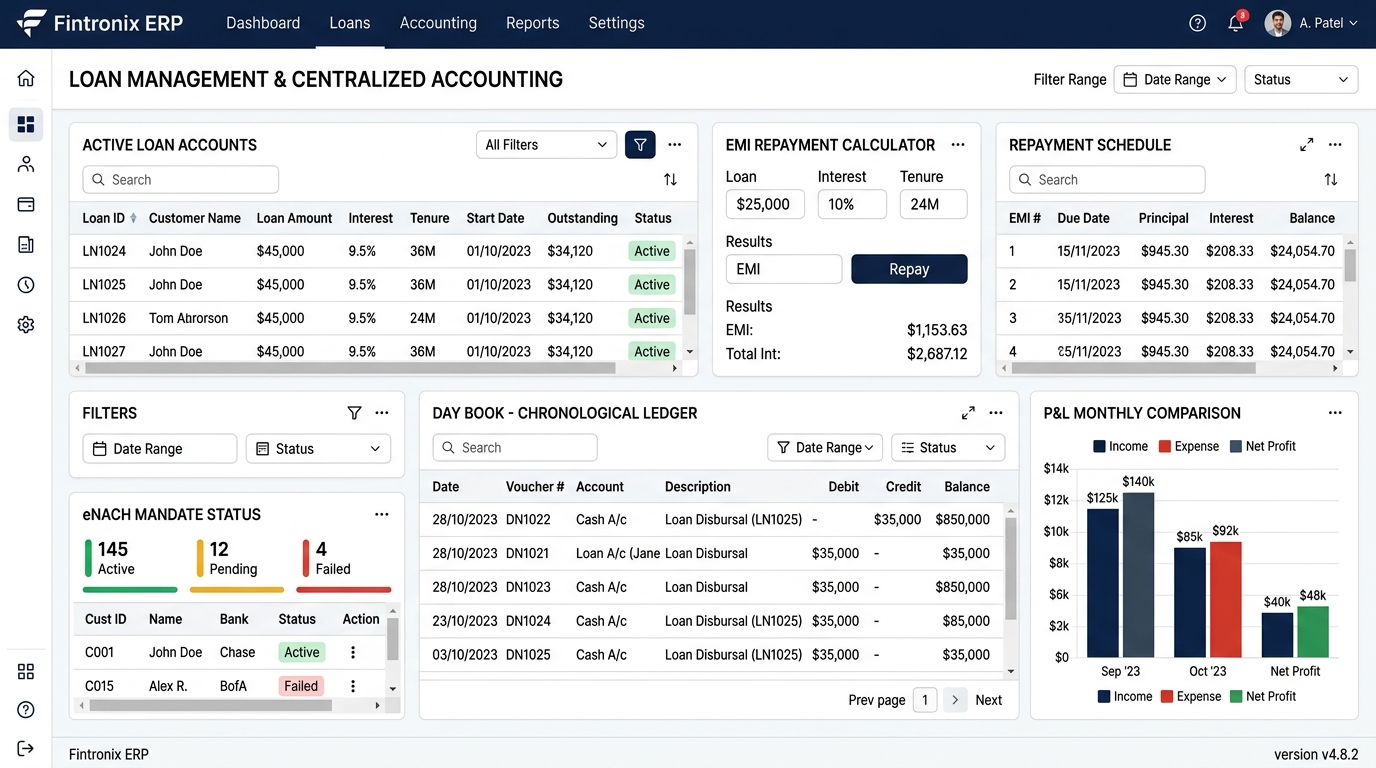This screenshot has height=768, width=1376.
Task: Open the Settings menu tab
Action: (x=616, y=23)
